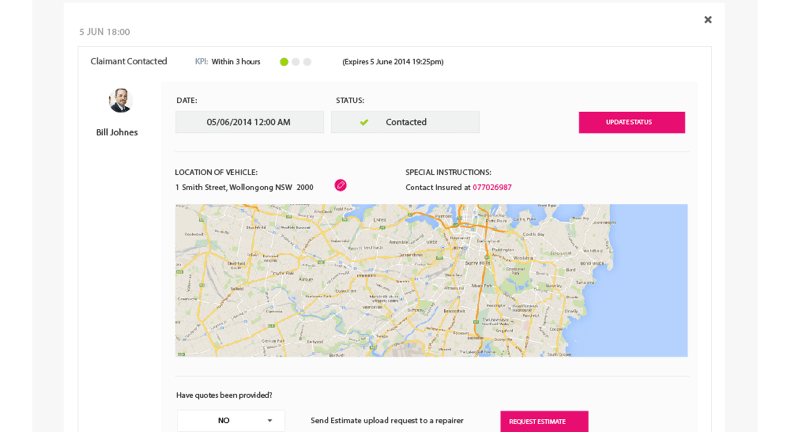
Task: Click Bill Johnes' profile avatar
Action: 120,100
